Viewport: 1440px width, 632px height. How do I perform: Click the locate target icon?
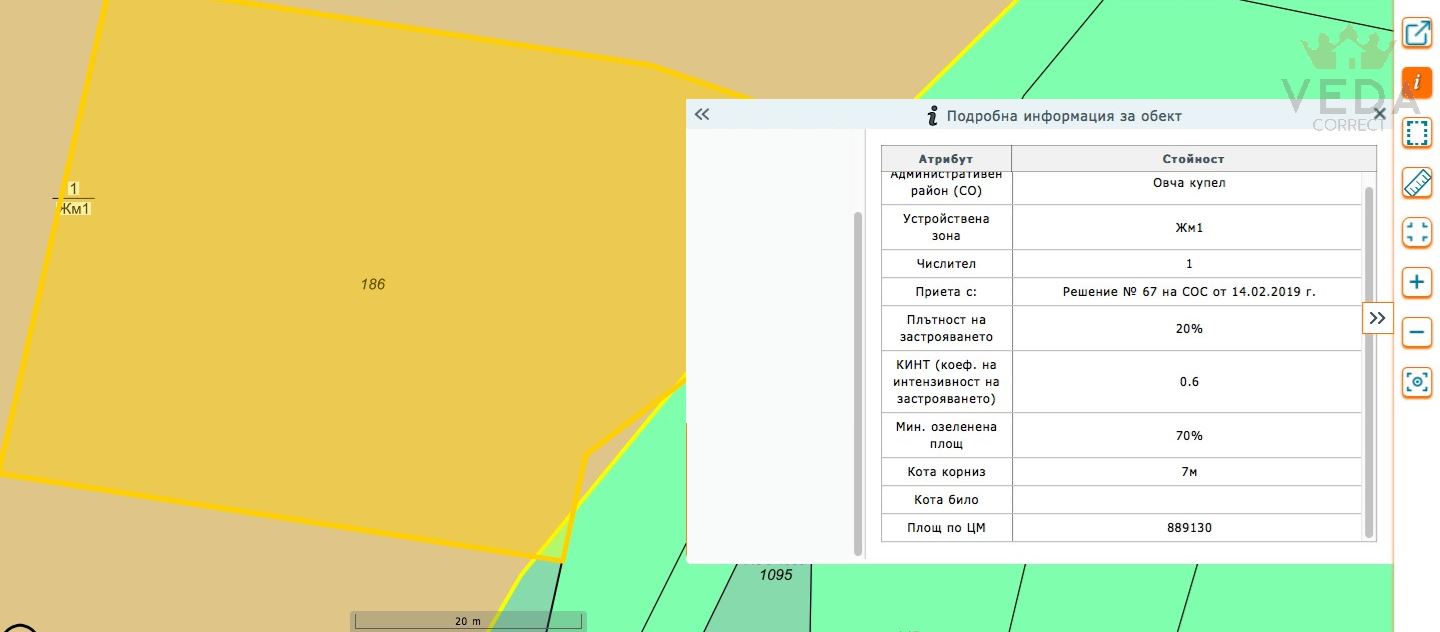1417,382
